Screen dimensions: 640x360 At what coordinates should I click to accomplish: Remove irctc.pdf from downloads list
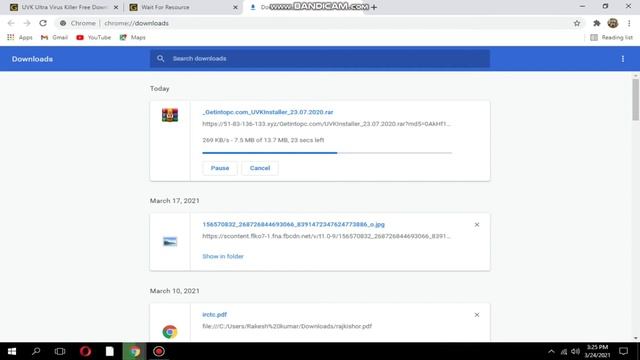coord(477,315)
